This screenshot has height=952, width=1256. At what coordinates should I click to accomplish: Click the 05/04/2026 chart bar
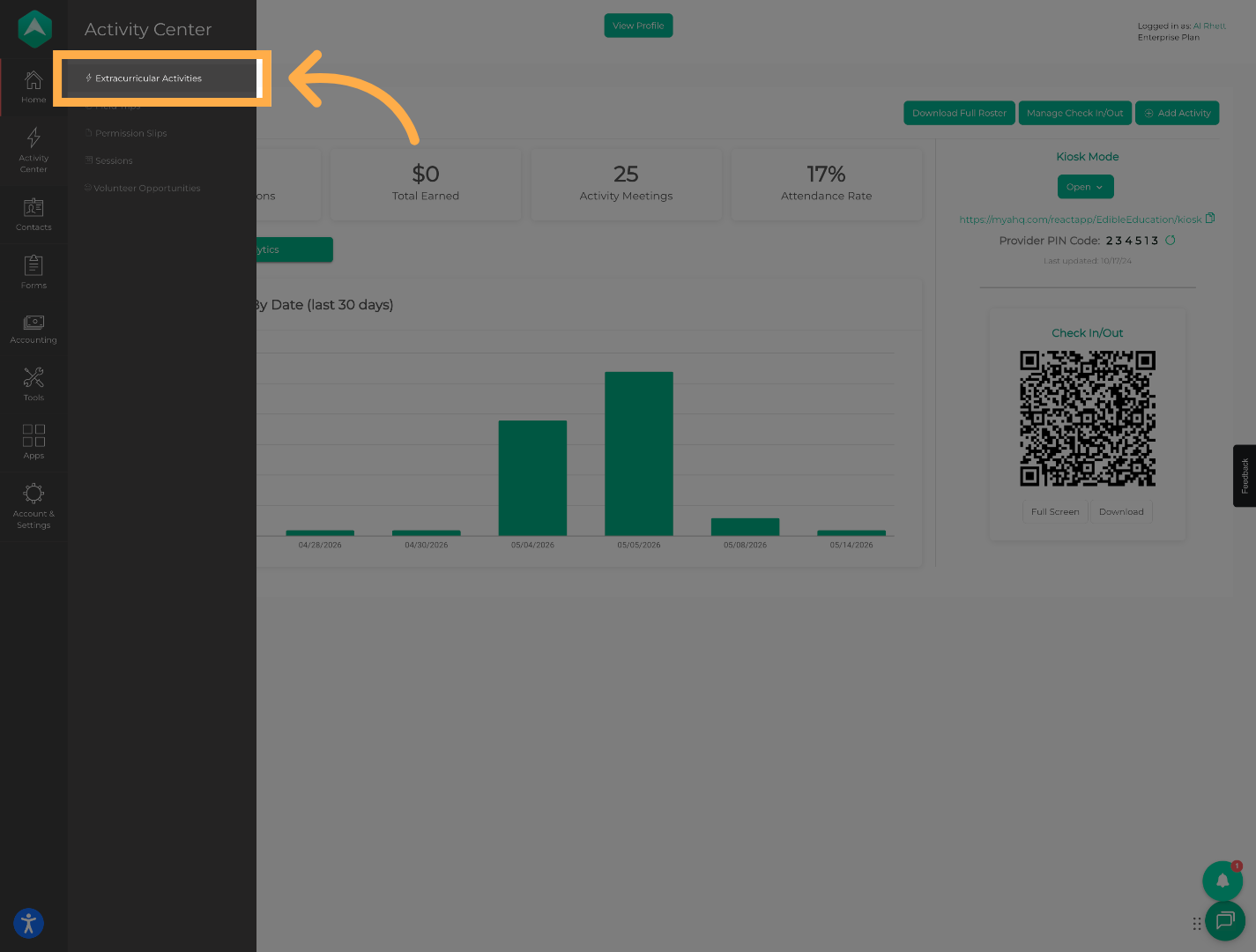(x=532, y=478)
